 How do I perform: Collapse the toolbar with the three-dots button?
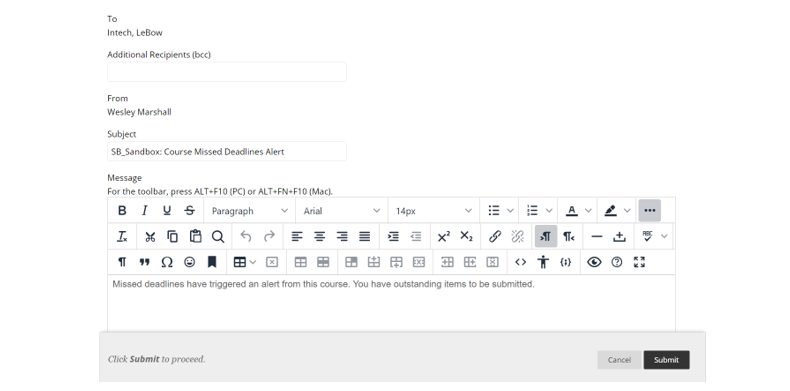click(x=649, y=211)
